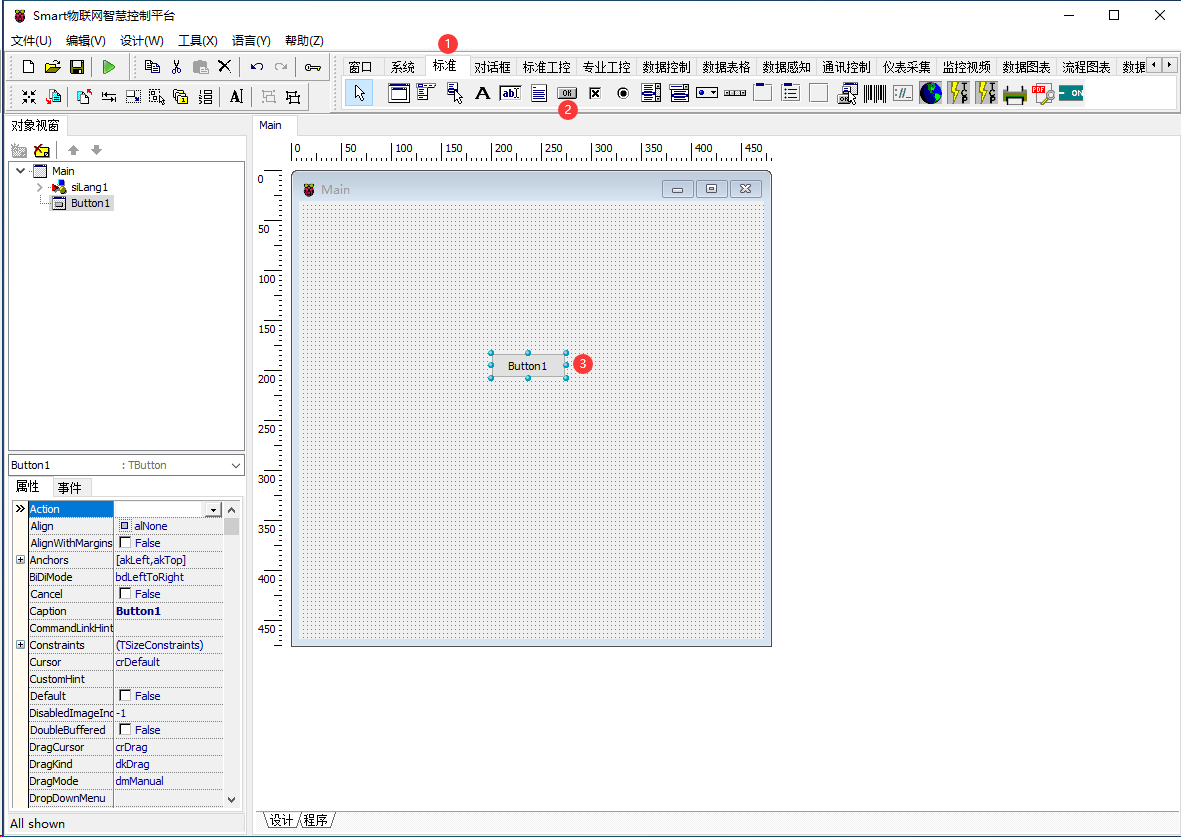1181x837 pixels.
Task: Expand the Anchors property
Action: coord(20,560)
